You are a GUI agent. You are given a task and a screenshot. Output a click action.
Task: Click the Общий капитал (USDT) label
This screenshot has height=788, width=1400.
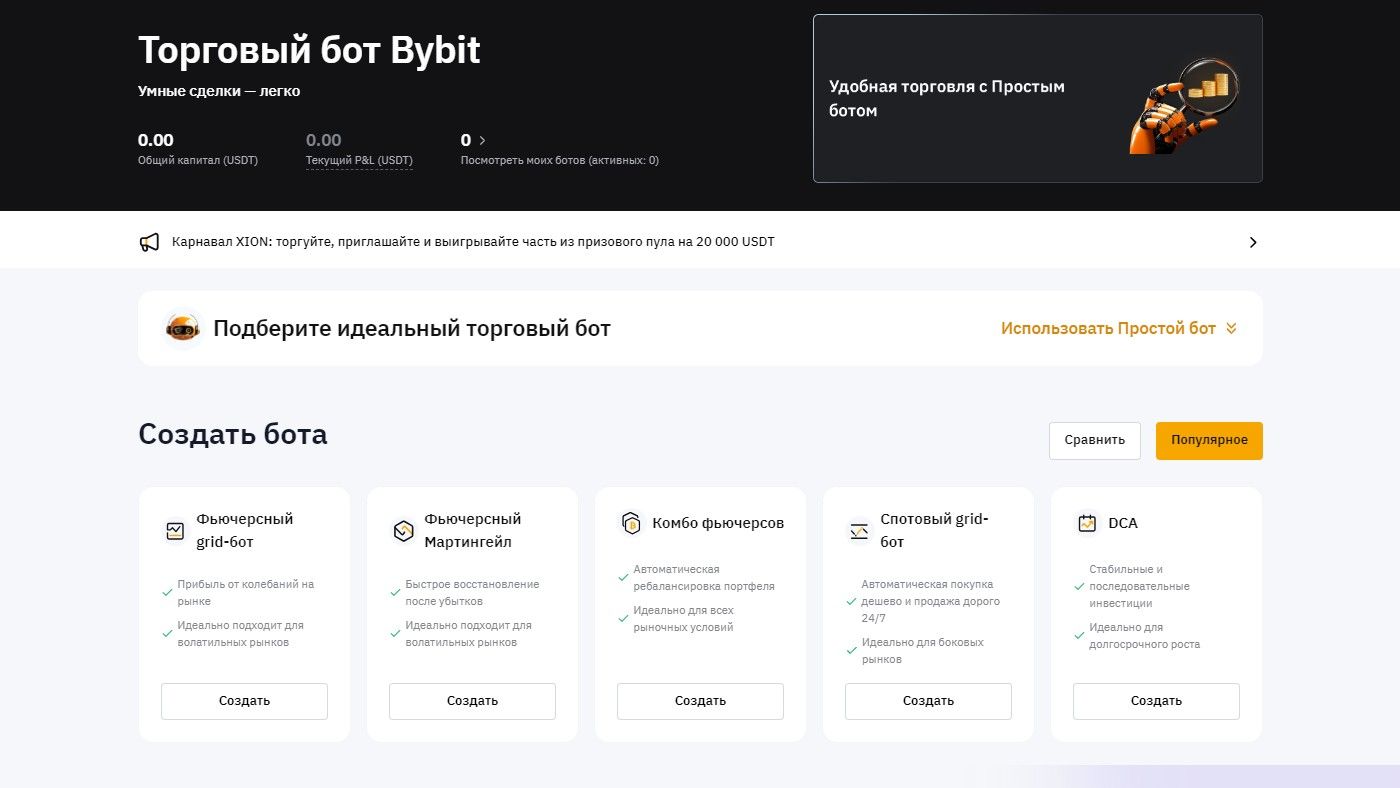click(x=198, y=160)
